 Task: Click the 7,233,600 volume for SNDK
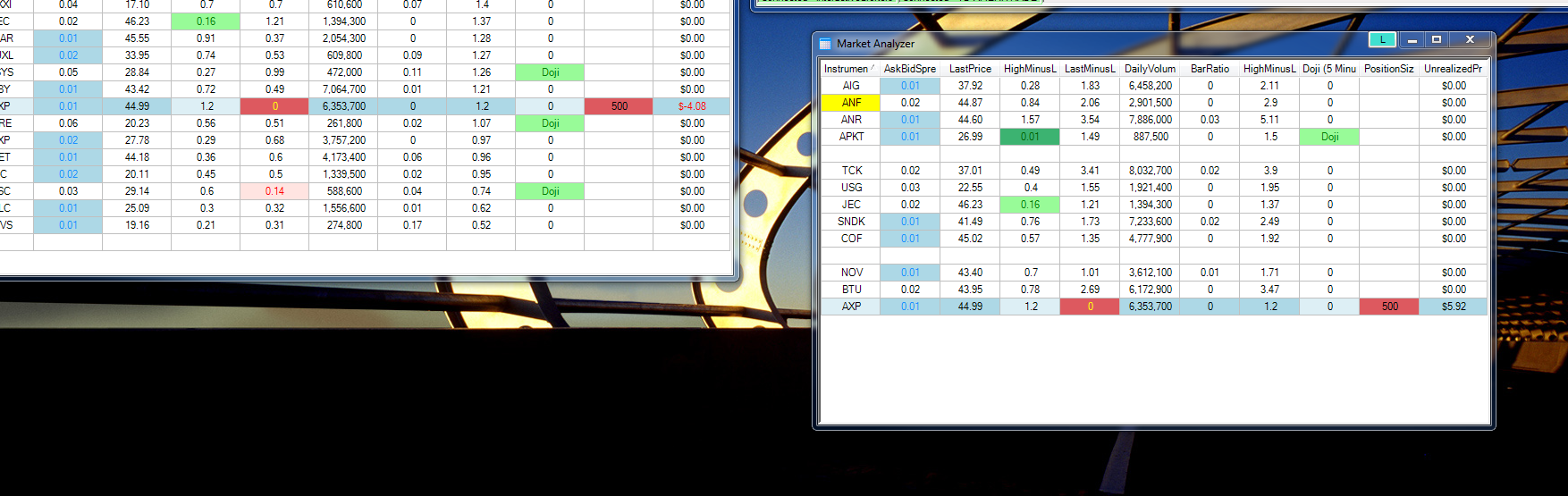click(x=1150, y=222)
